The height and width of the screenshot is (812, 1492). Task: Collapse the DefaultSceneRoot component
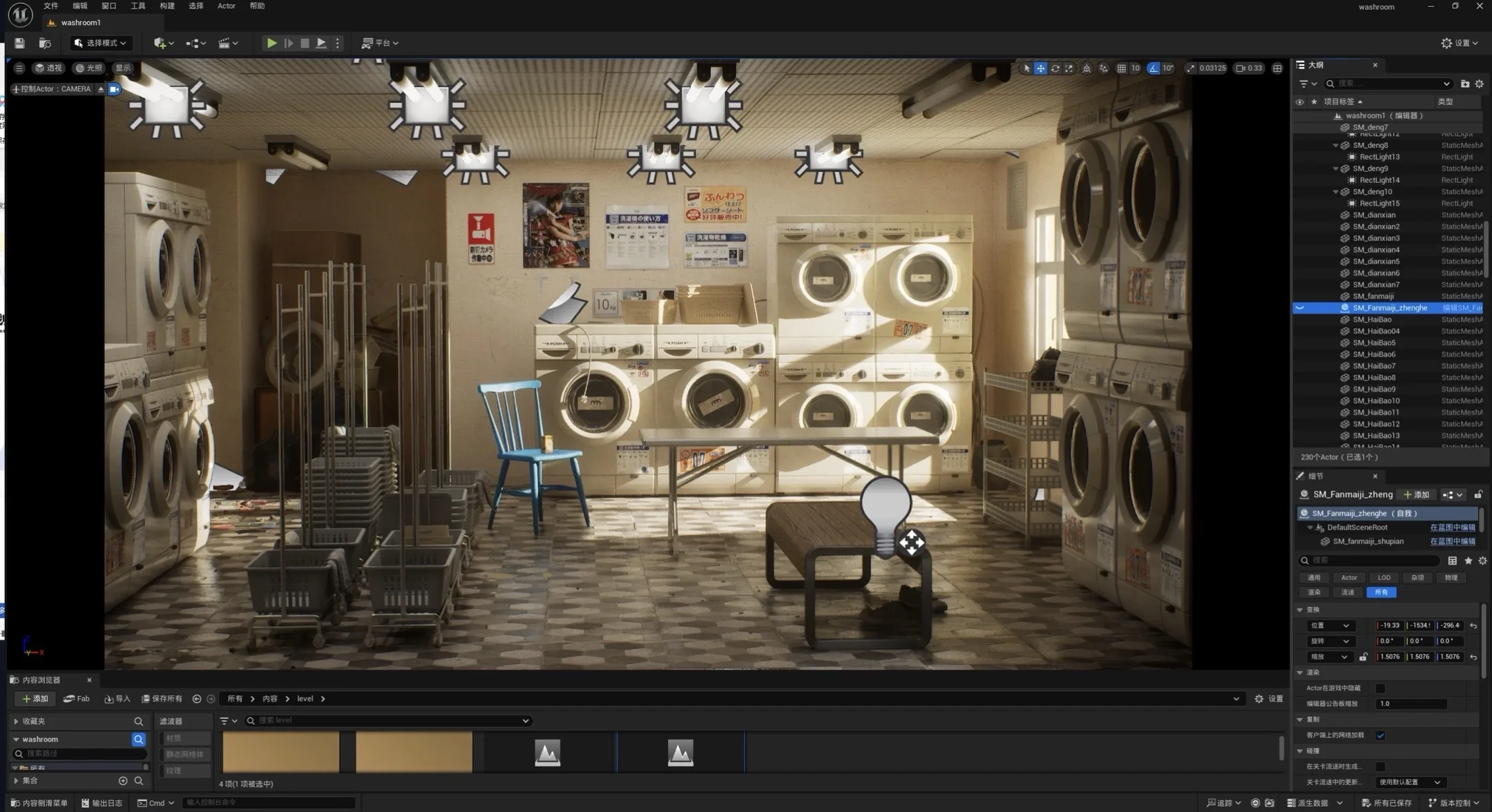1310,528
